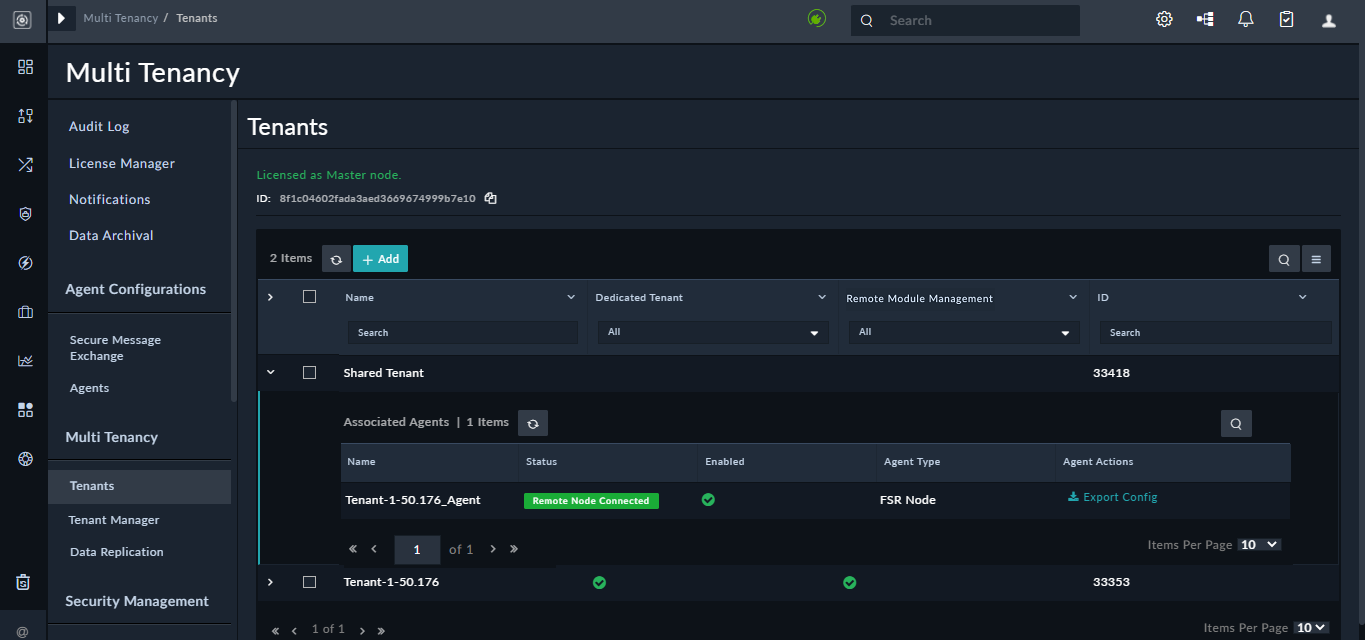Open Secure Message Exchange settings
The height and width of the screenshot is (640, 1365).
point(115,348)
